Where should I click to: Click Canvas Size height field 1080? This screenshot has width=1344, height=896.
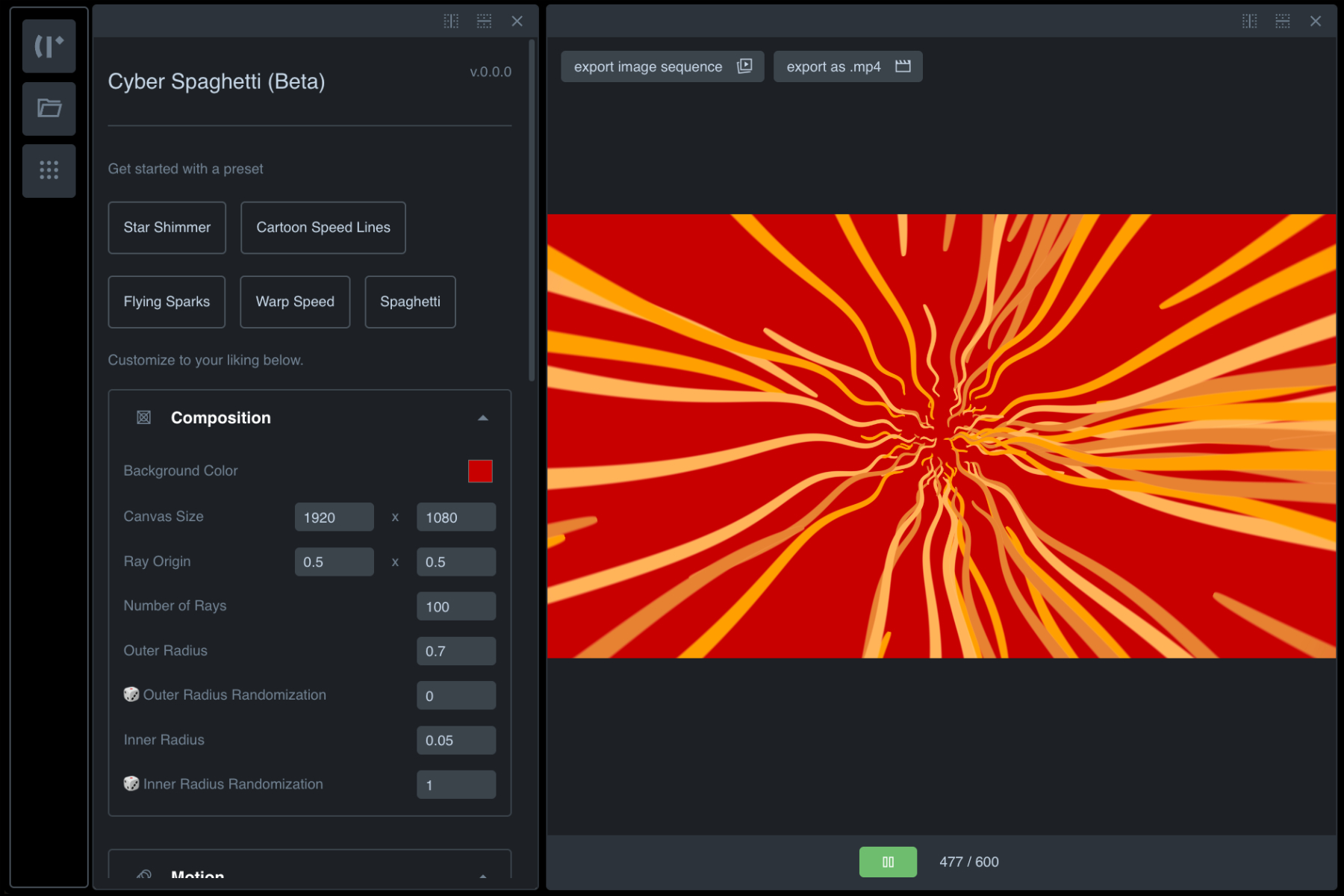(456, 517)
